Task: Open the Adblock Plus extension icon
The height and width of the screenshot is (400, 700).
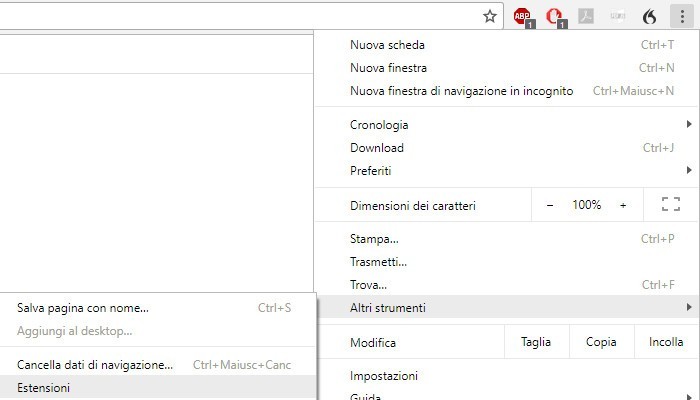Action: [x=522, y=17]
